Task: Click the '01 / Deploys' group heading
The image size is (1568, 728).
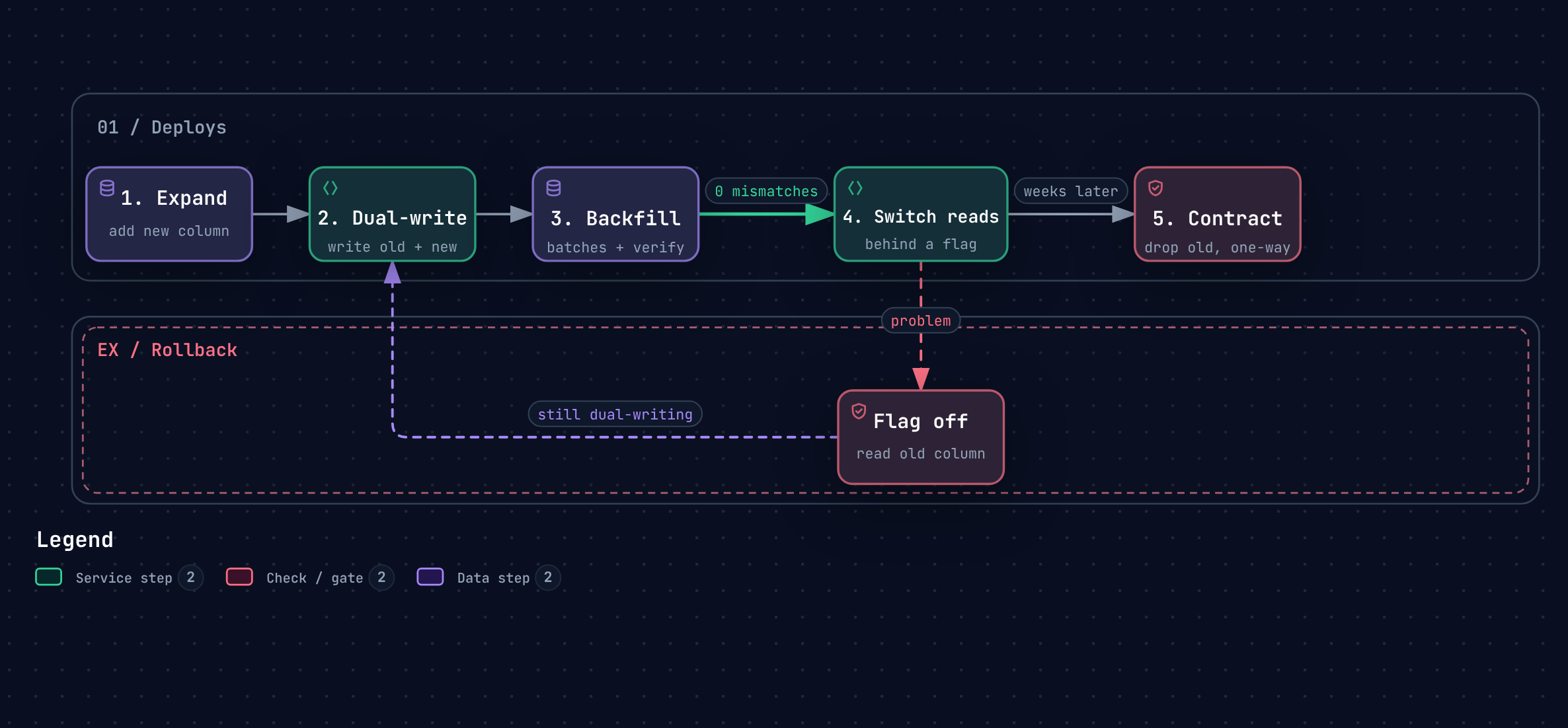Action: (x=162, y=127)
